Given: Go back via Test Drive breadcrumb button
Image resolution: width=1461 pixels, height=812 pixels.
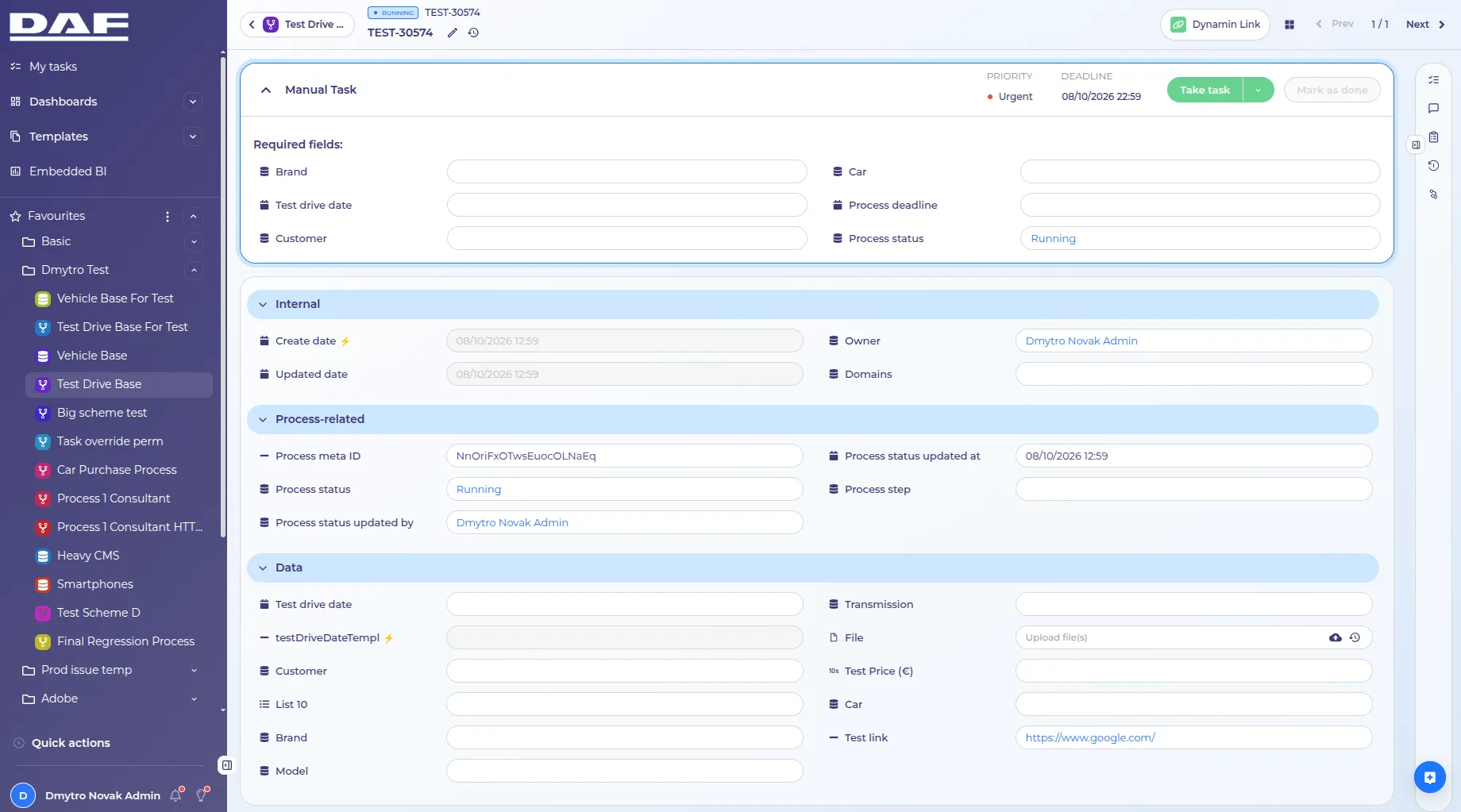Looking at the screenshot, I should [x=297, y=25].
